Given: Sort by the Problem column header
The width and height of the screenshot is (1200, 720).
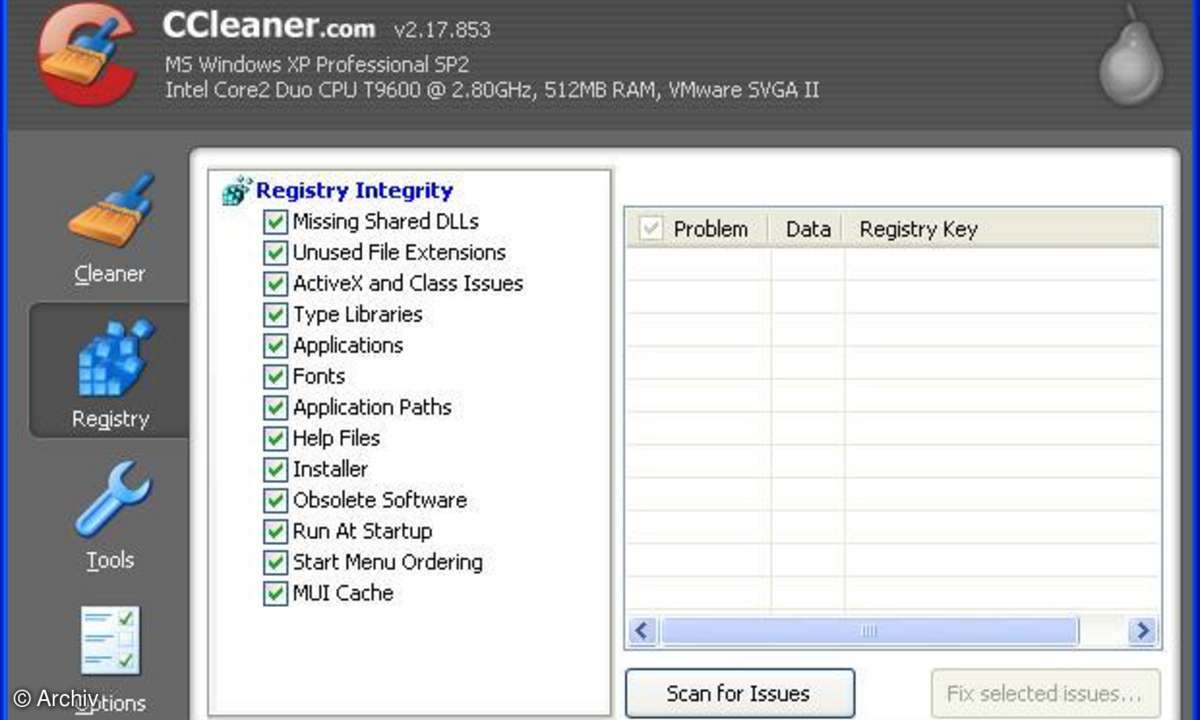Looking at the screenshot, I should pyautogui.click(x=710, y=229).
